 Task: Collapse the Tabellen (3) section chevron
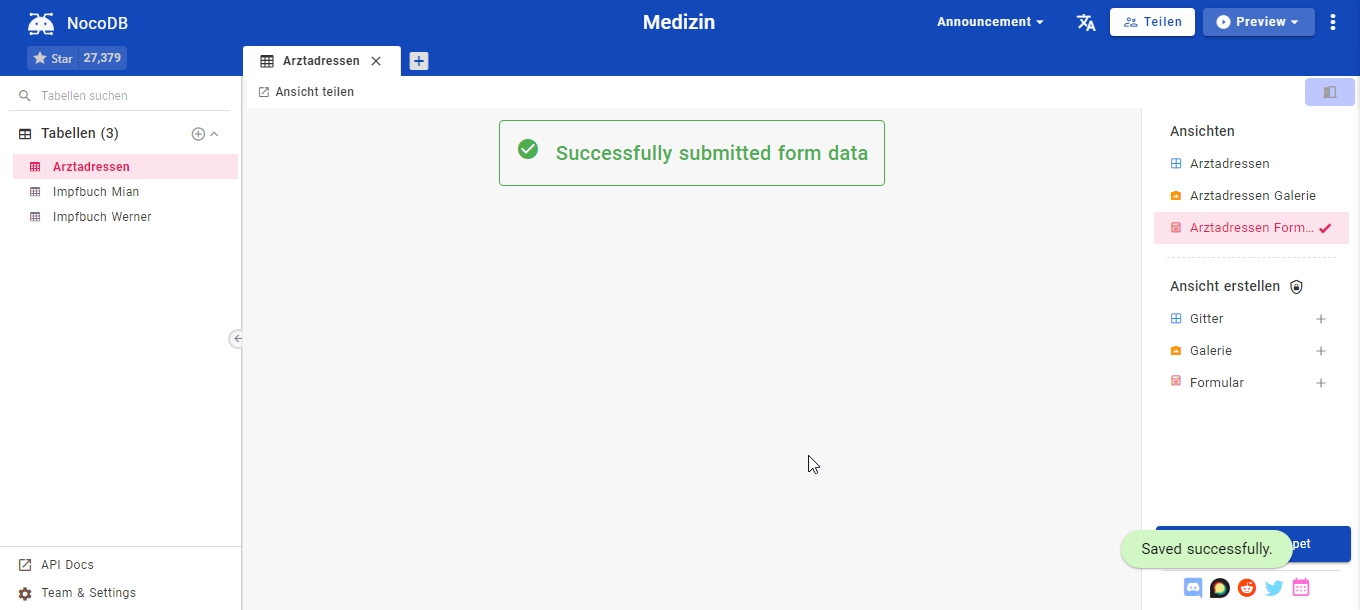tap(212, 133)
